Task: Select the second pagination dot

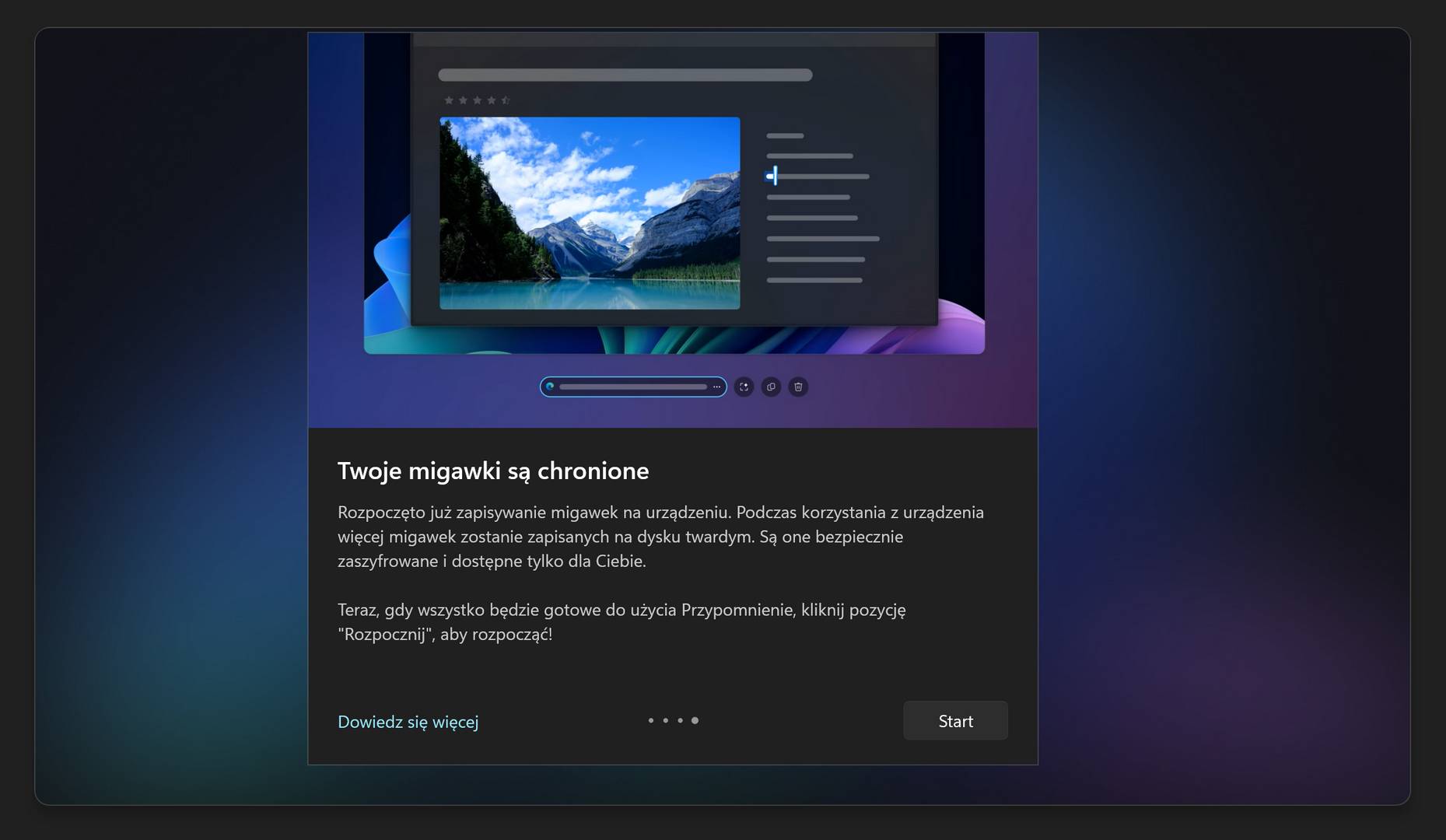Action: [x=664, y=720]
